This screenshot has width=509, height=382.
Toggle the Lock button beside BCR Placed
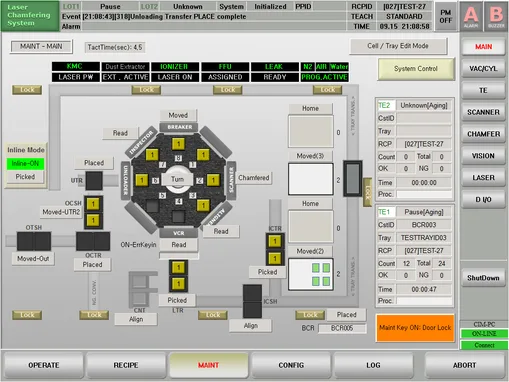coord(310,315)
